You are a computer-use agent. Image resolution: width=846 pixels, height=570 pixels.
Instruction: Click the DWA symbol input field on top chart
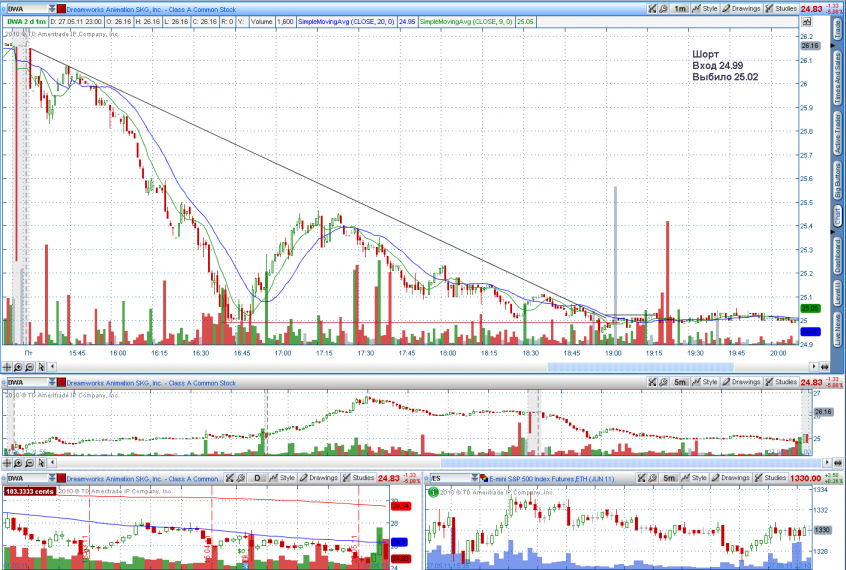(x=25, y=8)
